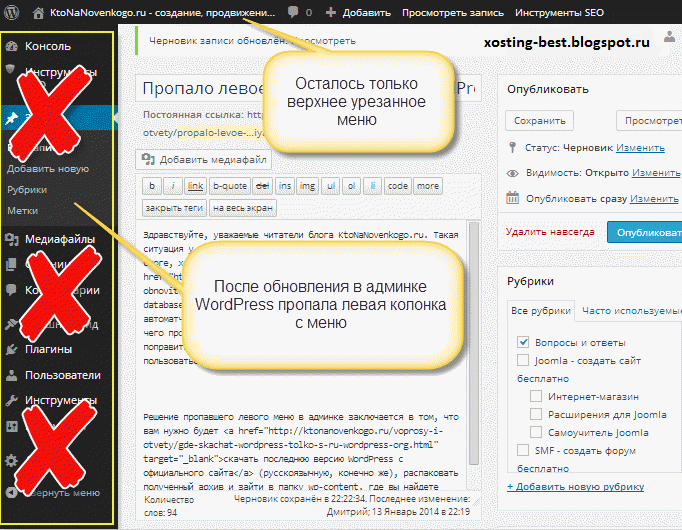Viewport: 682px width, 530px height.
Task: Click Изменить next to Статус: Черновик
Action: tap(640, 148)
